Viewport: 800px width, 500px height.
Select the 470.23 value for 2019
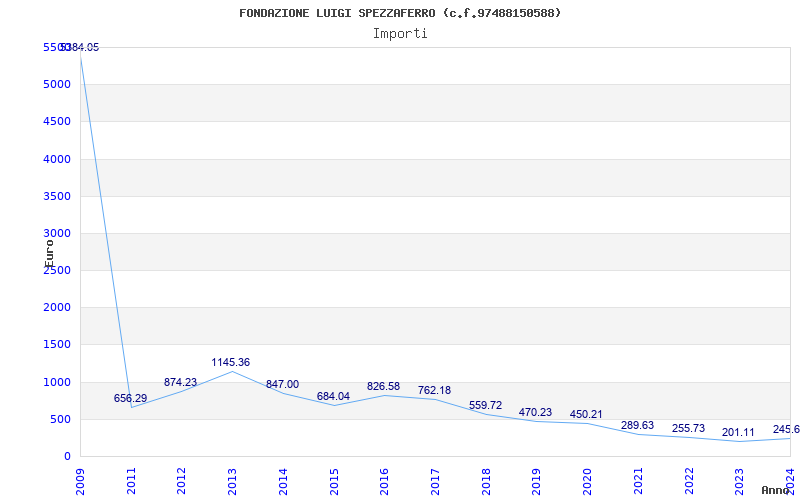pos(535,412)
